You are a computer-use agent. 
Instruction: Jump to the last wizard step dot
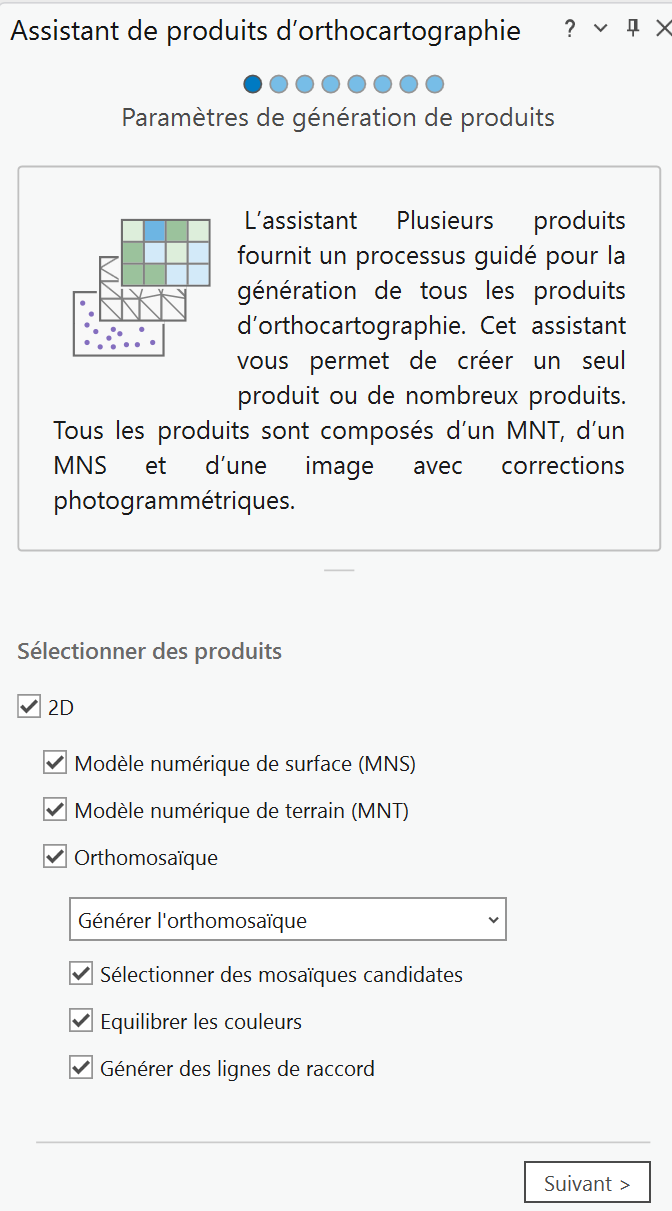click(434, 84)
